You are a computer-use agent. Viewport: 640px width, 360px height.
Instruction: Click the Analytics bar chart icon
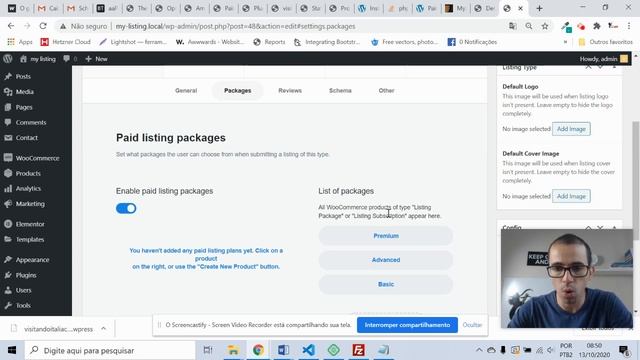(8, 189)
